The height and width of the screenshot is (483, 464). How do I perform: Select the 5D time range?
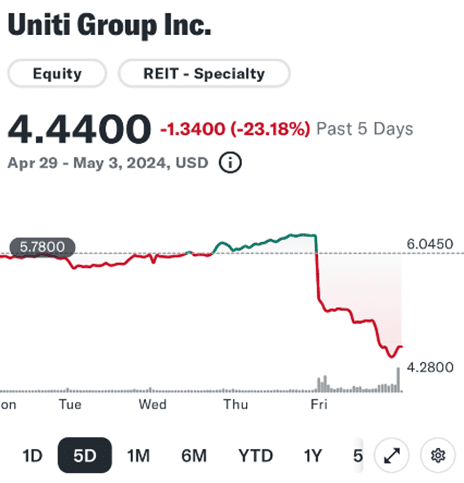[x=85, y=455]
